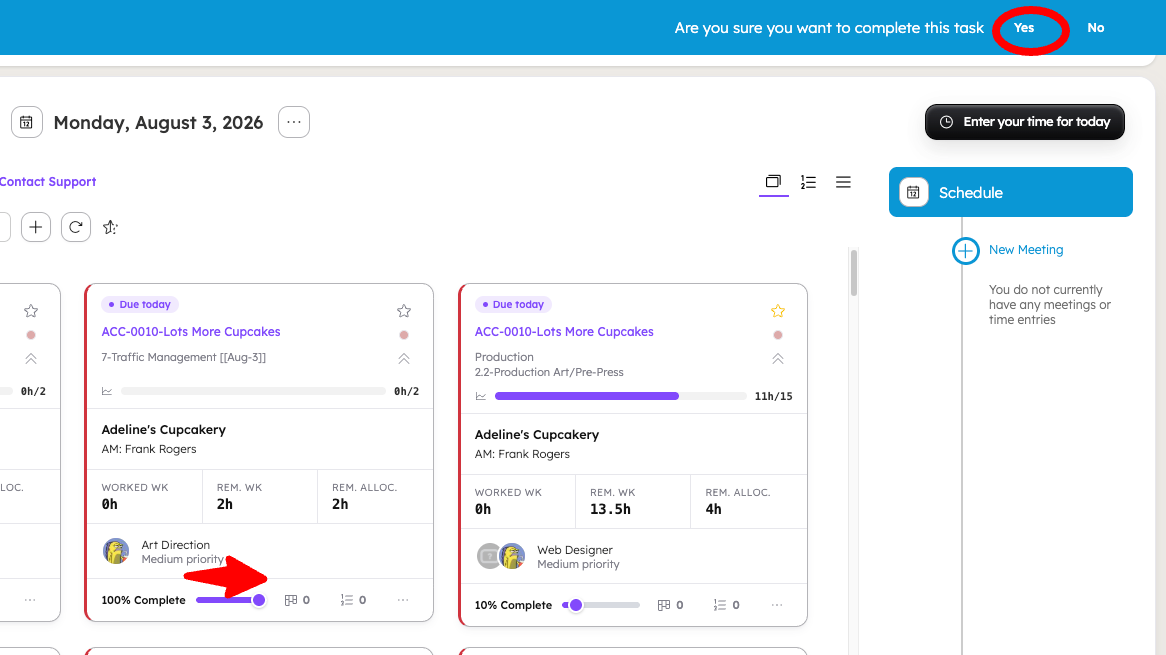1166x655 pixels.
Task: Open ACC-0010 link on Production card
Action: pos(564,332)
